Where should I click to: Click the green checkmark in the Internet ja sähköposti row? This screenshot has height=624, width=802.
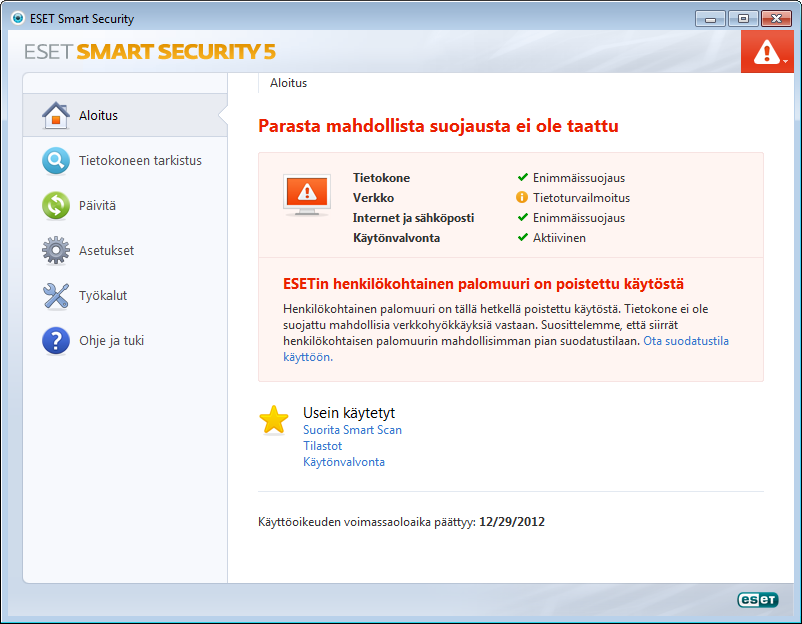pyautogui.click(x=522, y=217)
